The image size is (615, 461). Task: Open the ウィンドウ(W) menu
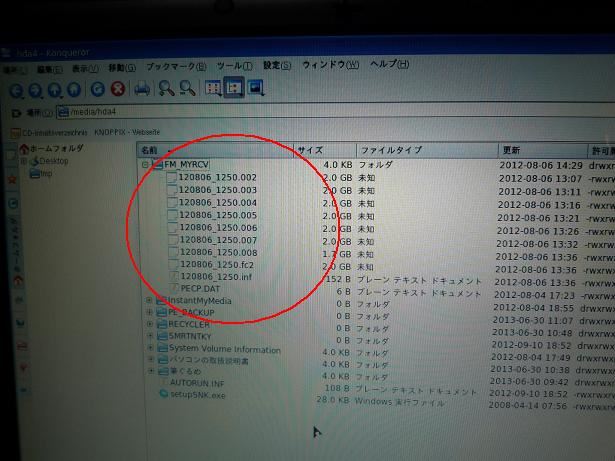(330, 64)
